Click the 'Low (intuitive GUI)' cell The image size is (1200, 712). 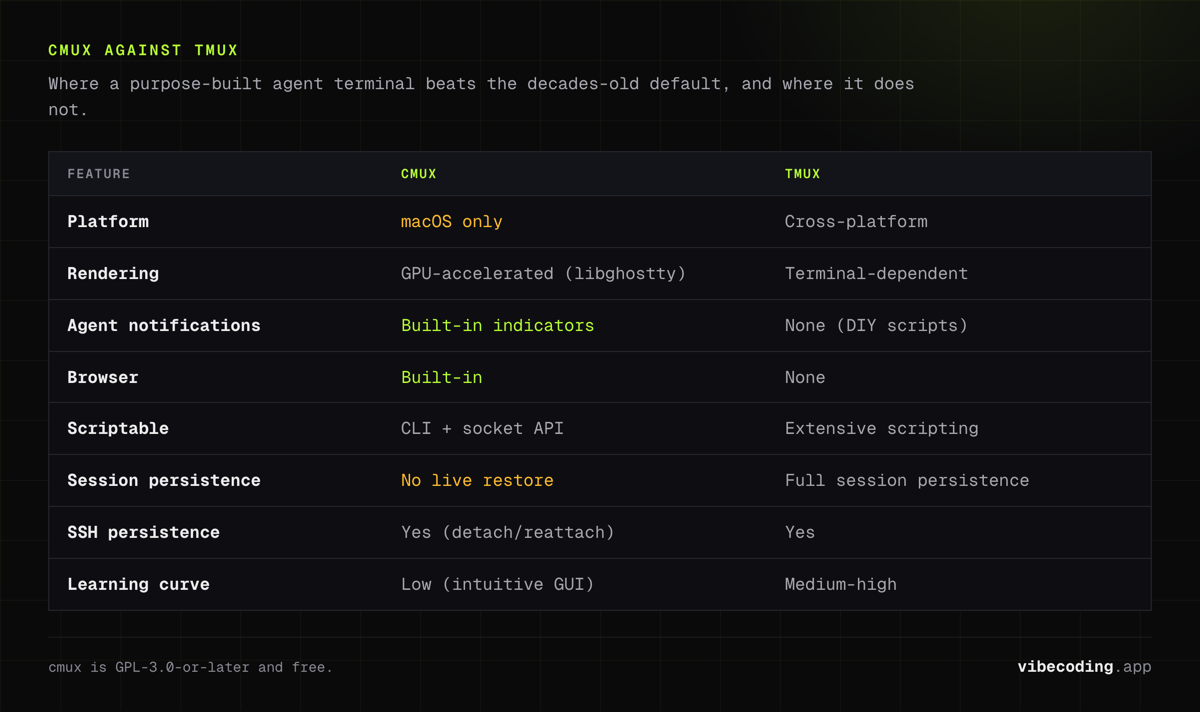498,584
